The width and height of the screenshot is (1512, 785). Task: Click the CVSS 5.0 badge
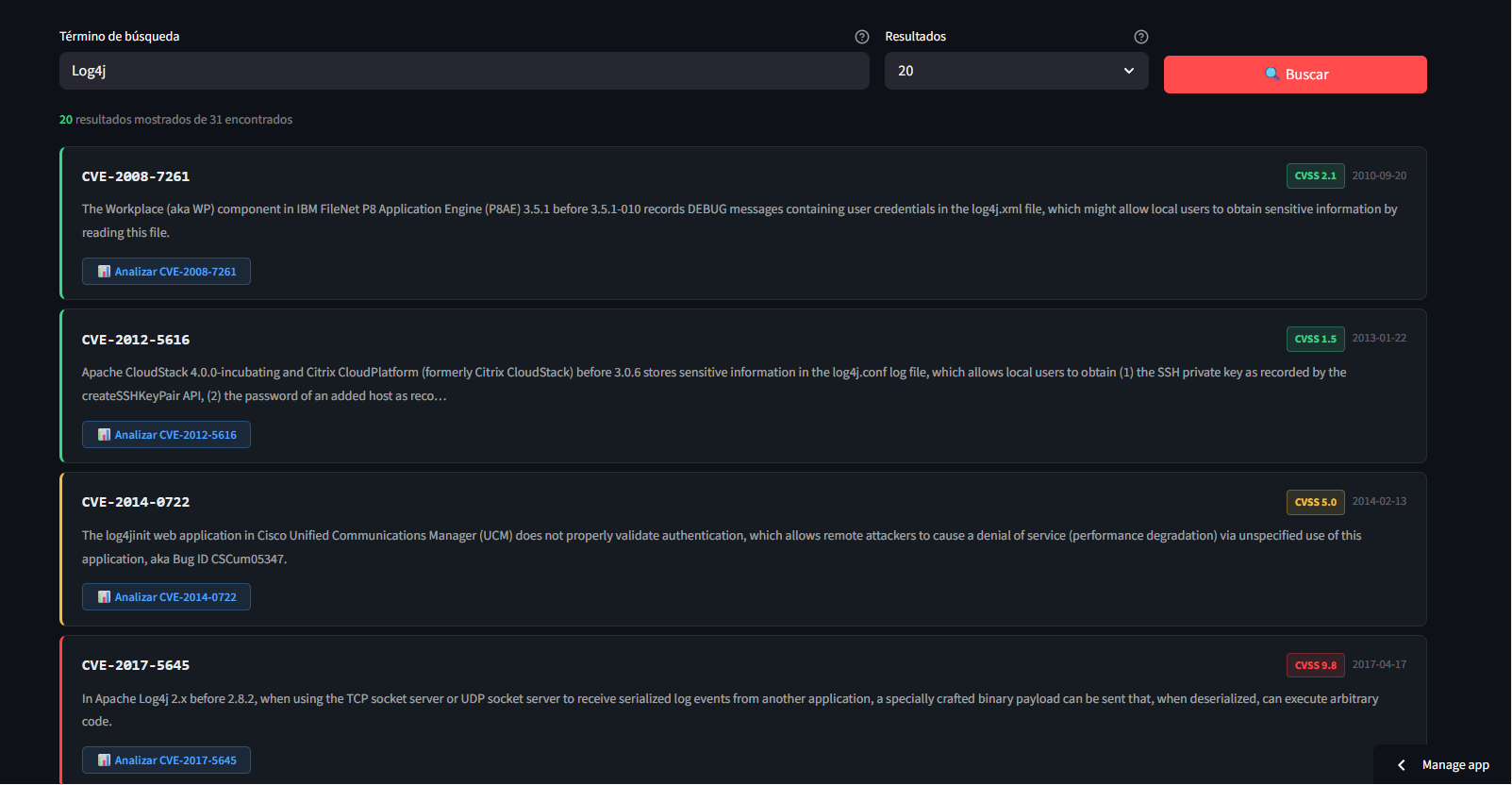[1315, 502]
